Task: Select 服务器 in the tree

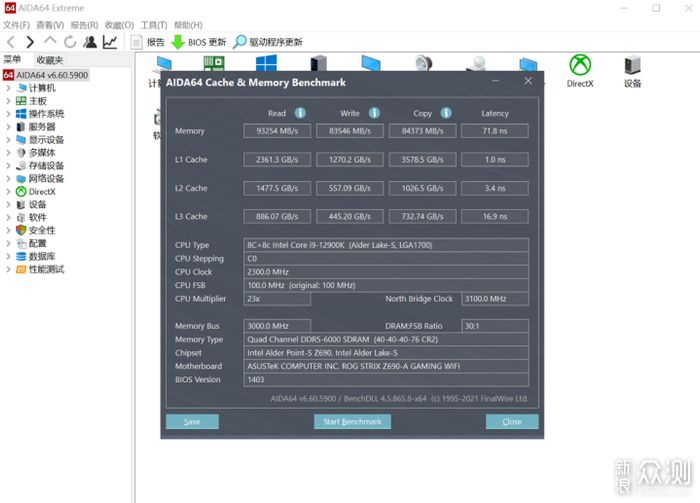Action: (x=42, y=127)
